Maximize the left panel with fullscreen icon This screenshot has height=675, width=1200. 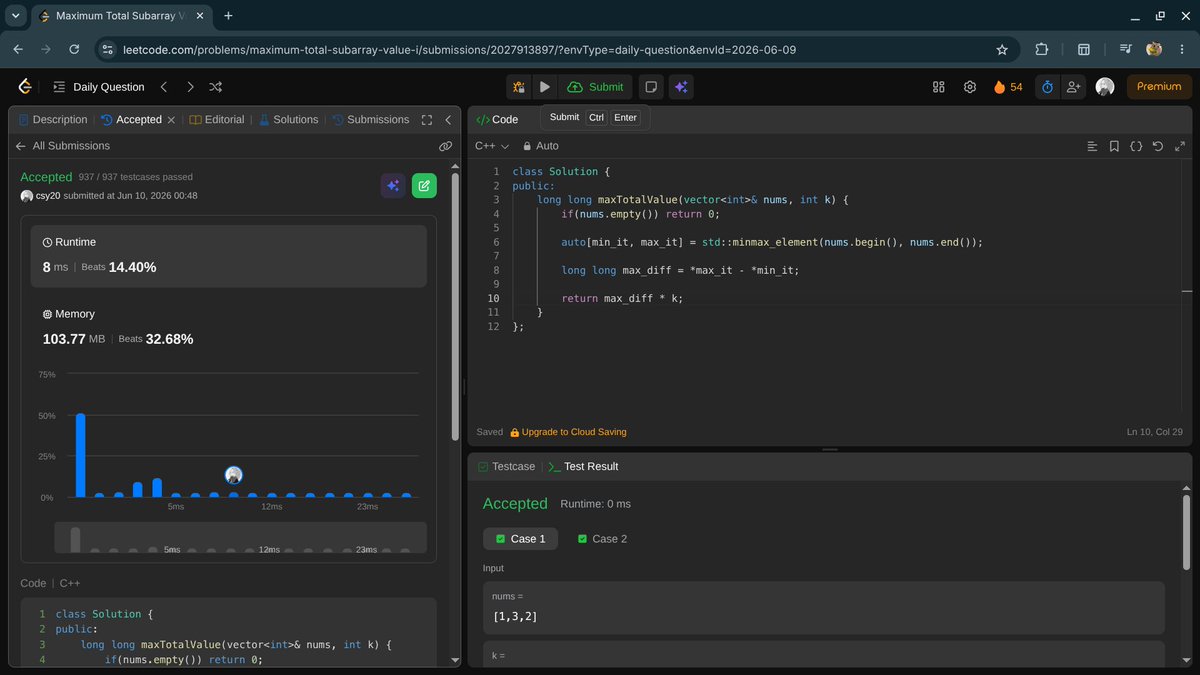[427, 120]
